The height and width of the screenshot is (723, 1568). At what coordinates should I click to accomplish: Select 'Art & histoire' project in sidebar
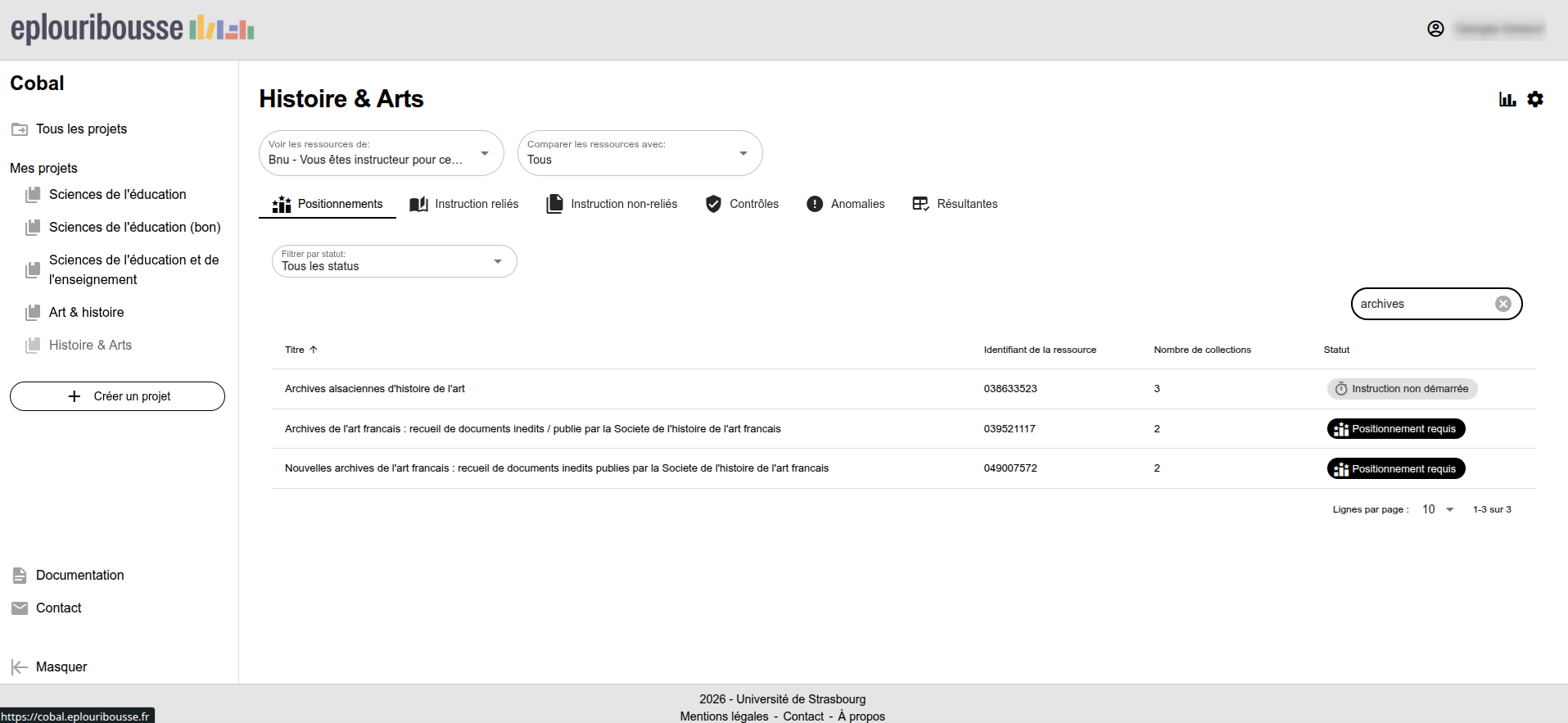tap(86, 313)
